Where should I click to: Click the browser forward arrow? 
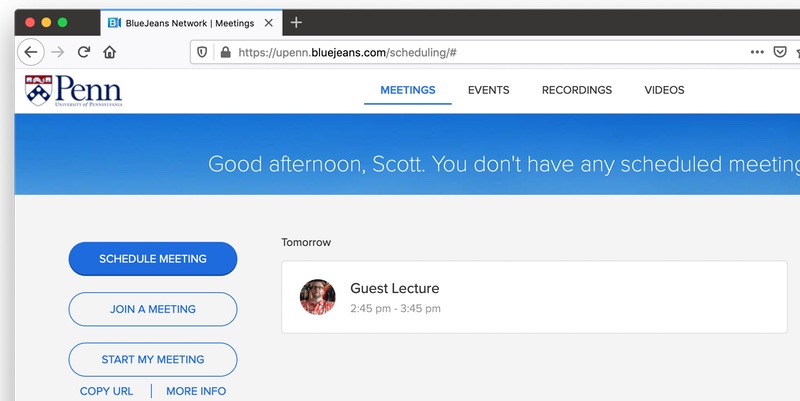tap(58, 52)
